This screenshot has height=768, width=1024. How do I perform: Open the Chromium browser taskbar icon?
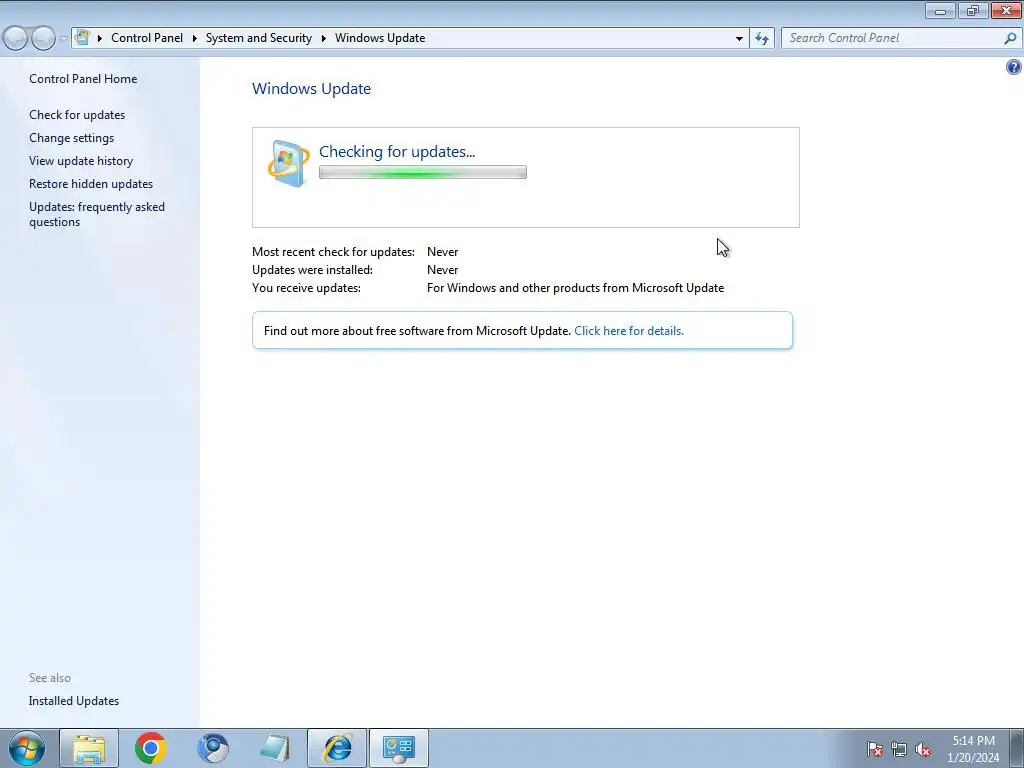coord(213,748)
